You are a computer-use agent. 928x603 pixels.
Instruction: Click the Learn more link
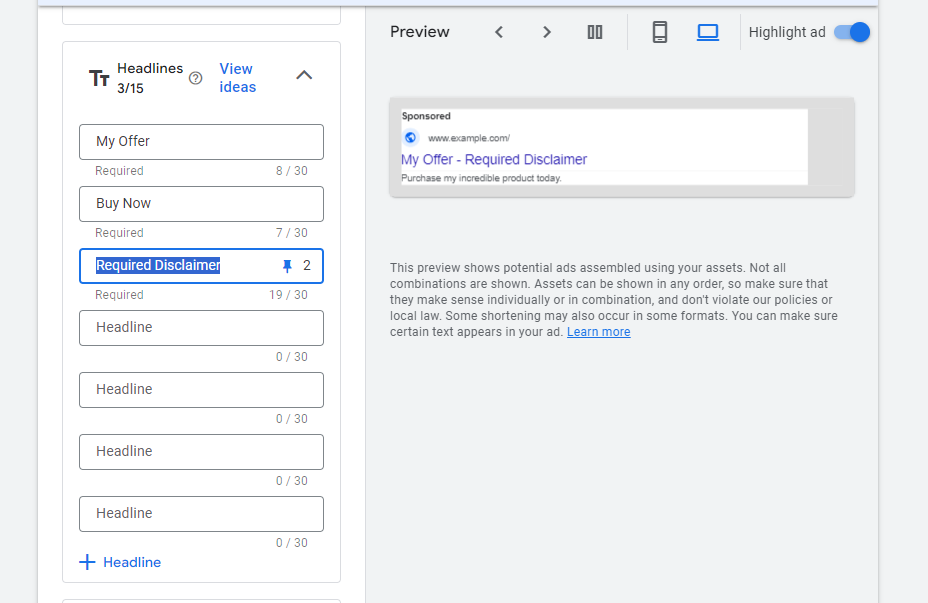(x=598, y=331)
